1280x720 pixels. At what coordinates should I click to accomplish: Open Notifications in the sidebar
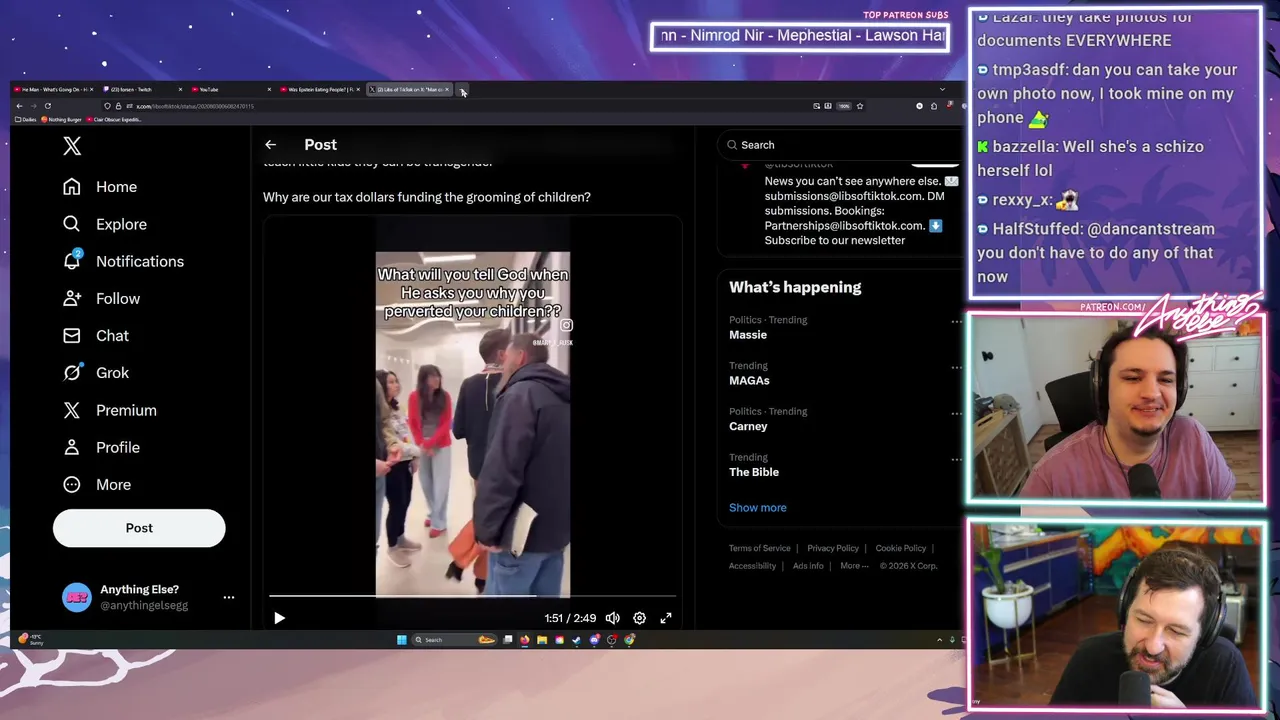[x=122, y=261]
